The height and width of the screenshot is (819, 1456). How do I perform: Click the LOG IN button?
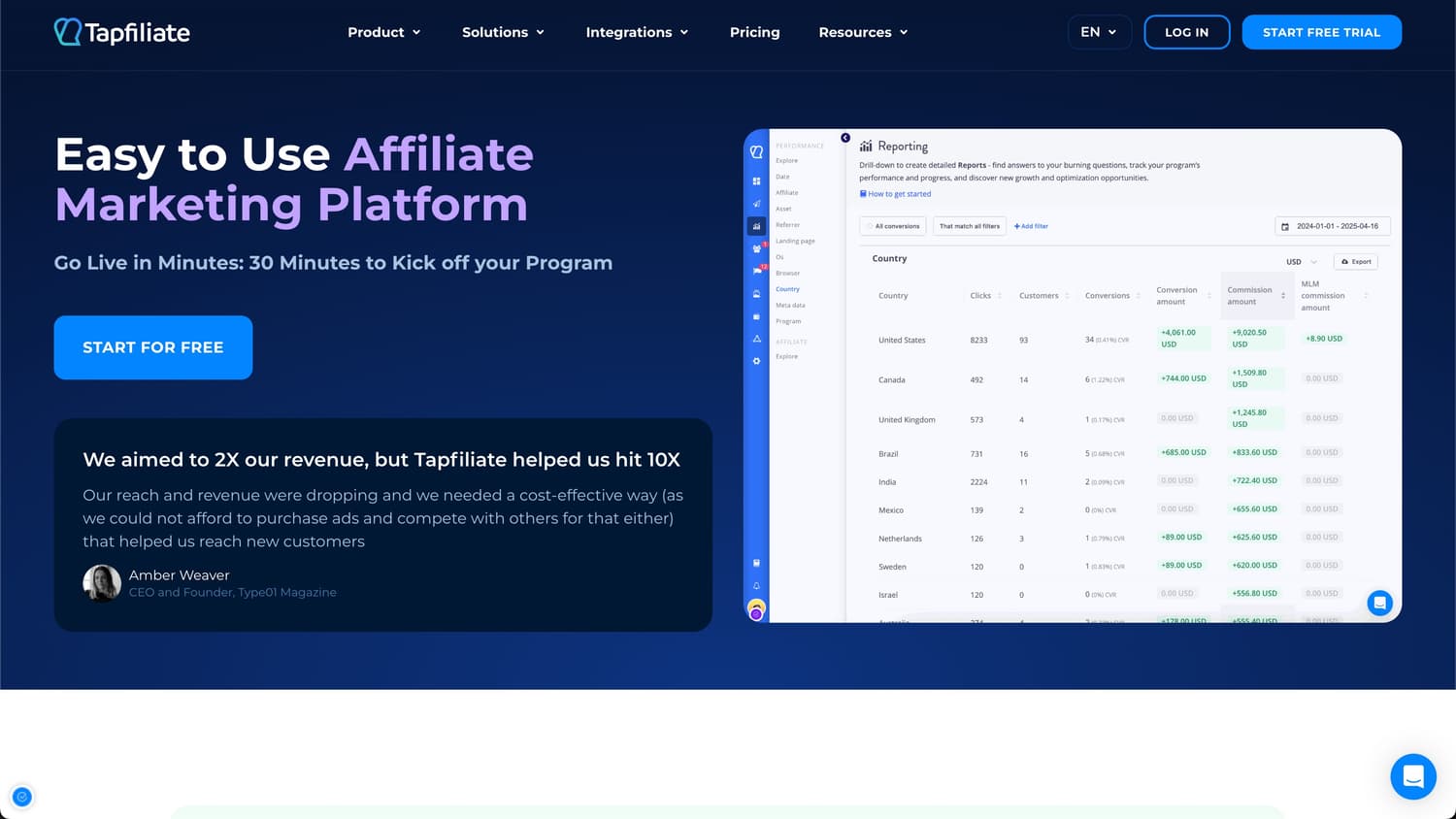click(x=1186, y=32)
